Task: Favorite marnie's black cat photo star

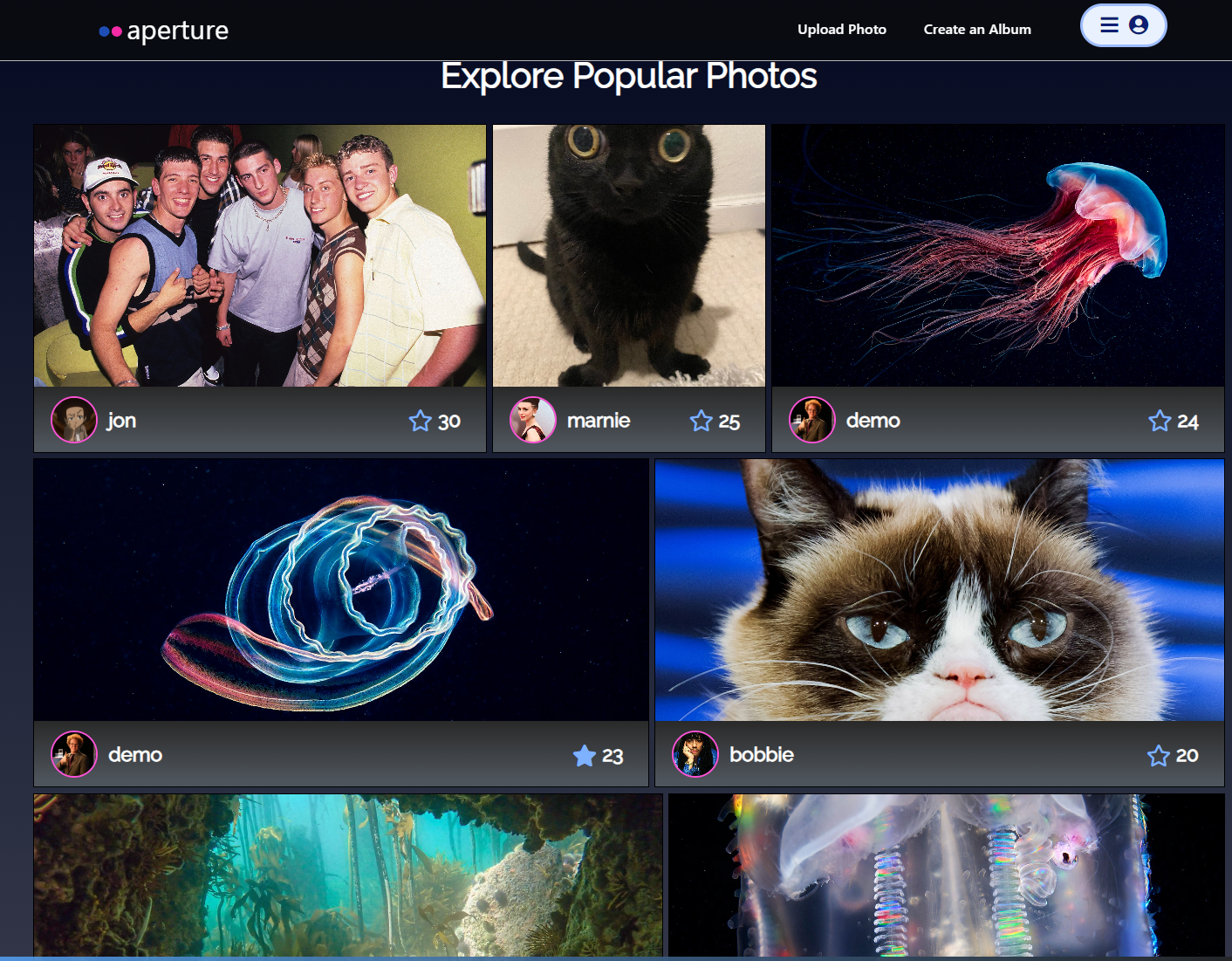Action: 701,422
